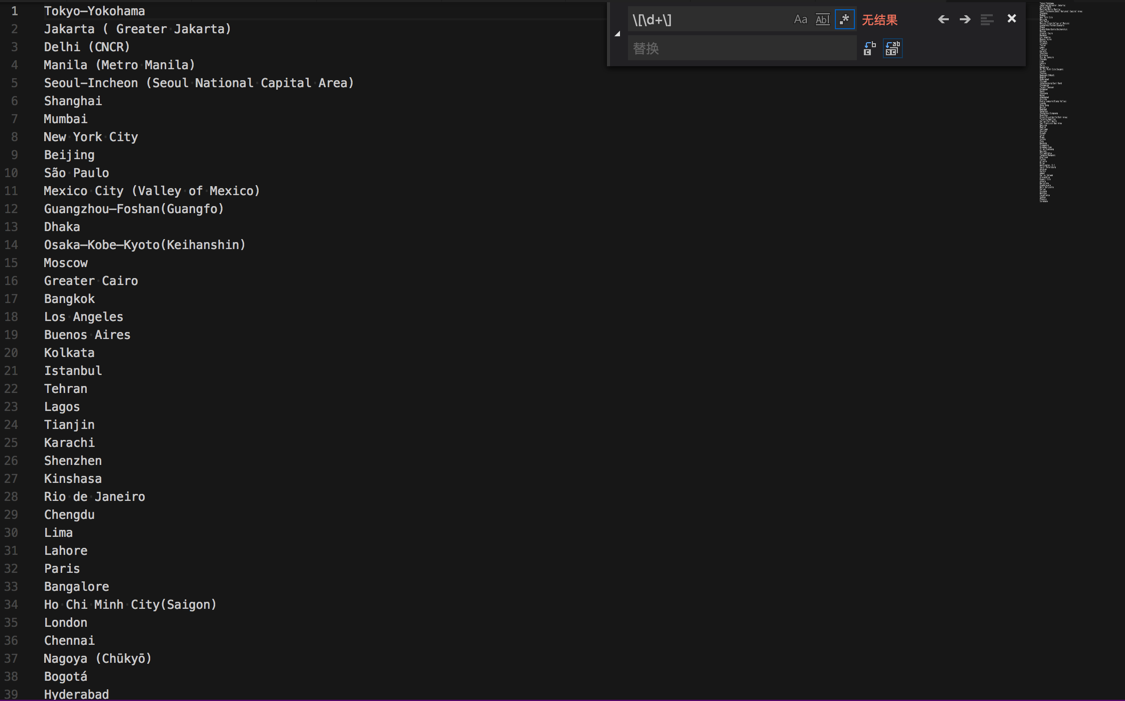Click the minimap code overview
Image resolution: width=1125 pixels, height=701 pixels.
tap(1062, 103)
